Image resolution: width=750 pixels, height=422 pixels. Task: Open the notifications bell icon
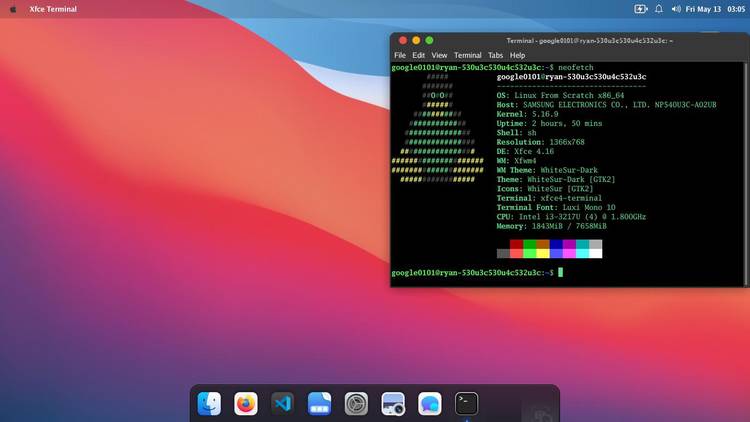click(x=659, y=9)
